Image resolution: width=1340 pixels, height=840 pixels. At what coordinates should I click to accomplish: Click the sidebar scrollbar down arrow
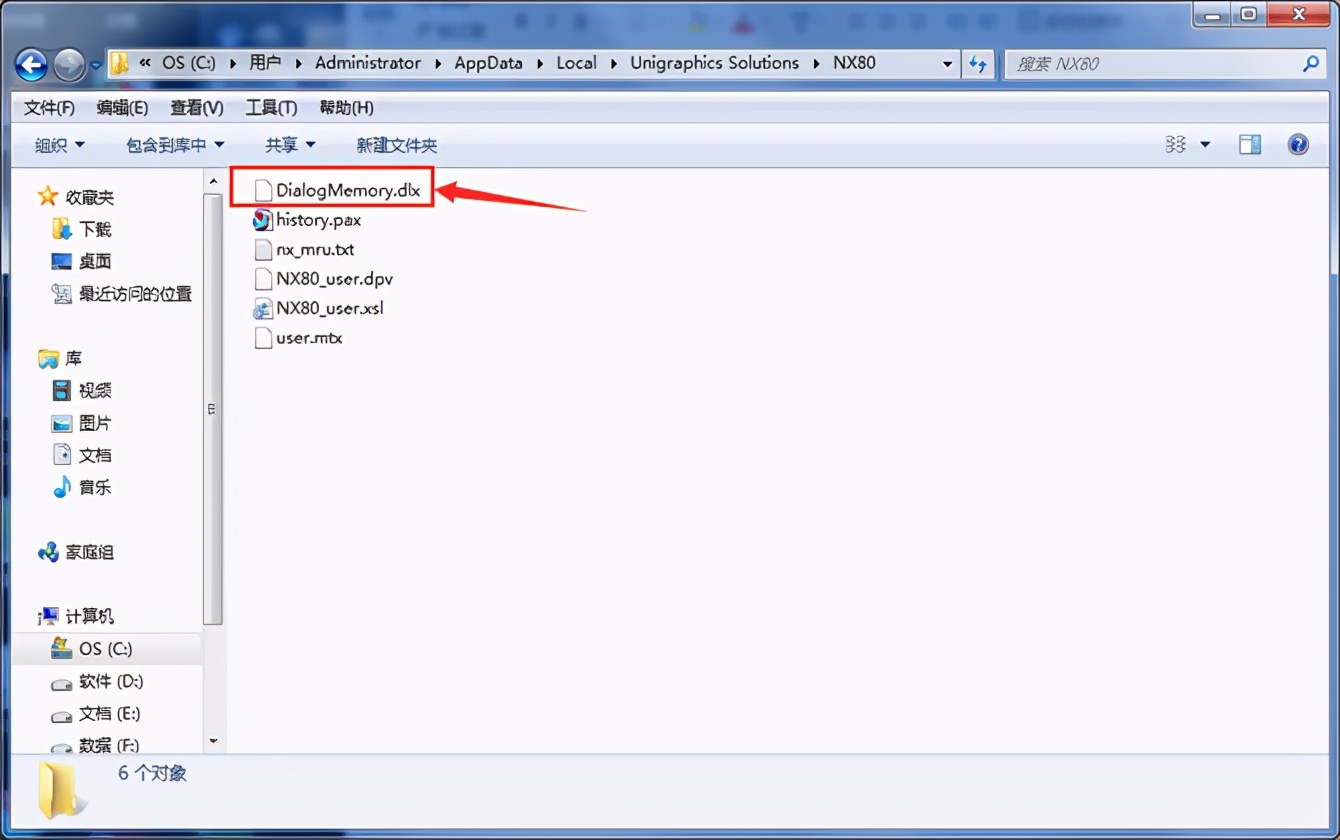(212, 741)
